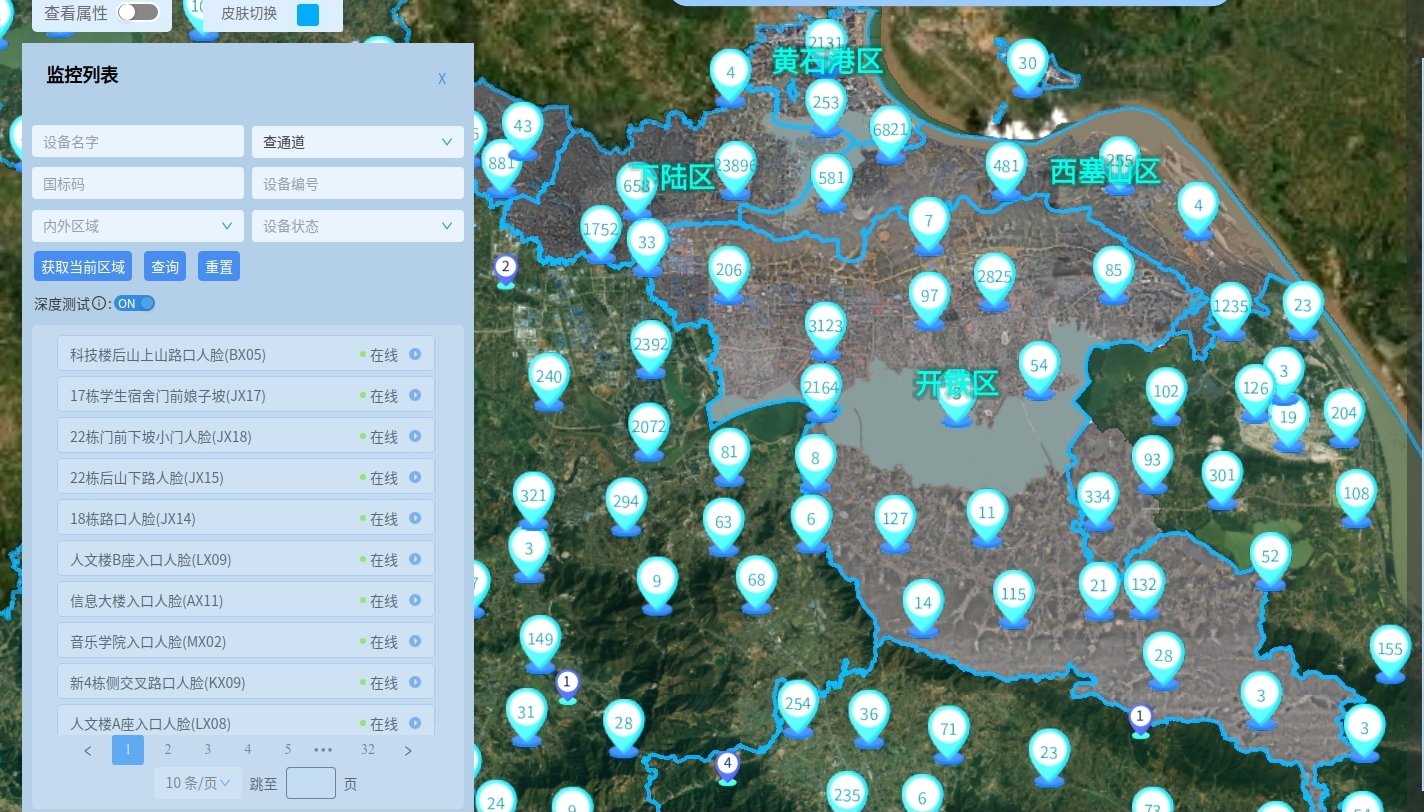
Task: Play the 信息大楼入口人脸(AX11) camera stream
Action: [x=415, y=600]
